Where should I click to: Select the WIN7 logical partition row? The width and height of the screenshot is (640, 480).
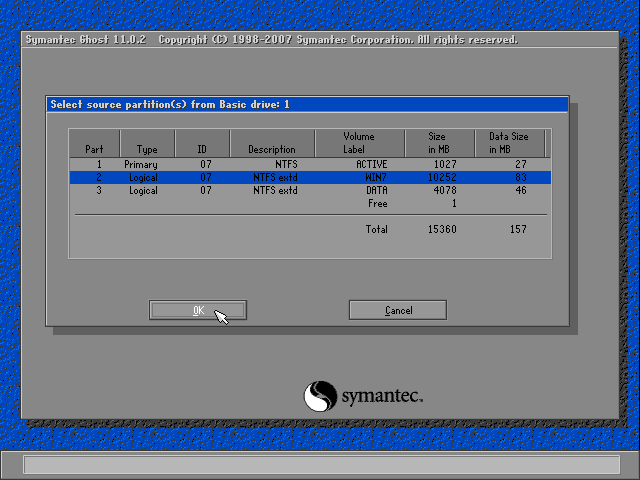[x=308, y=177]
